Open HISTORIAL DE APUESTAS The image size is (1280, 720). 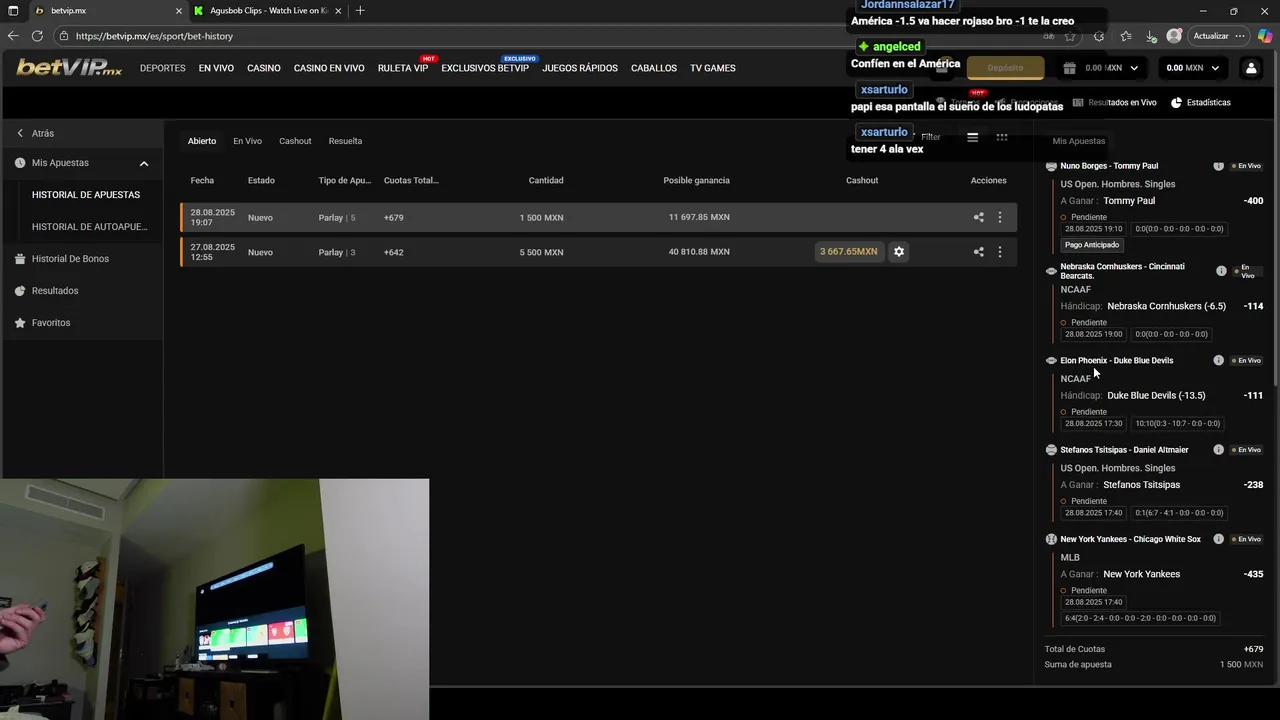pyautogui.click(x=86, y=195)
